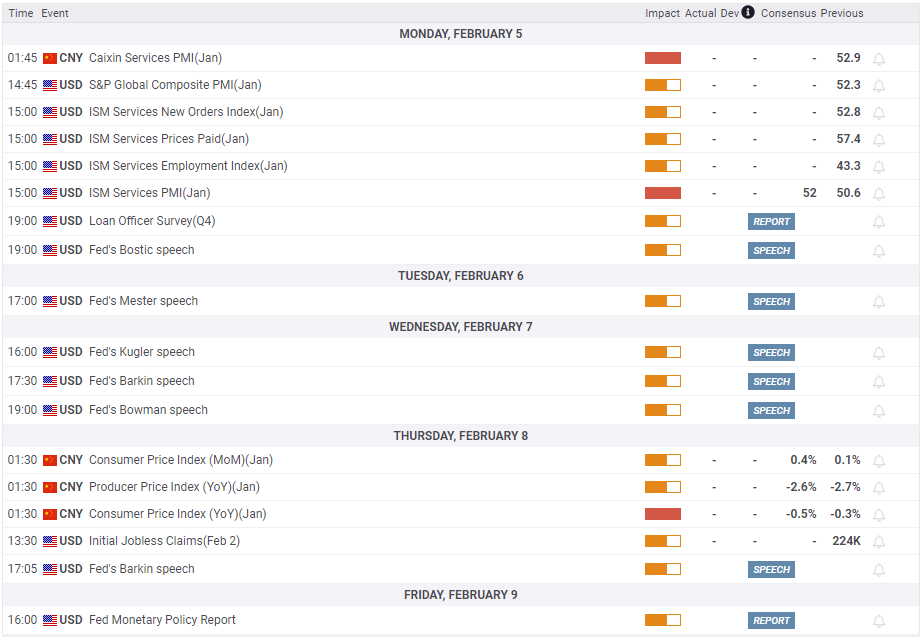
Task: Open SPEECH button for Fed's Kugler
Action: pos(771,353)
